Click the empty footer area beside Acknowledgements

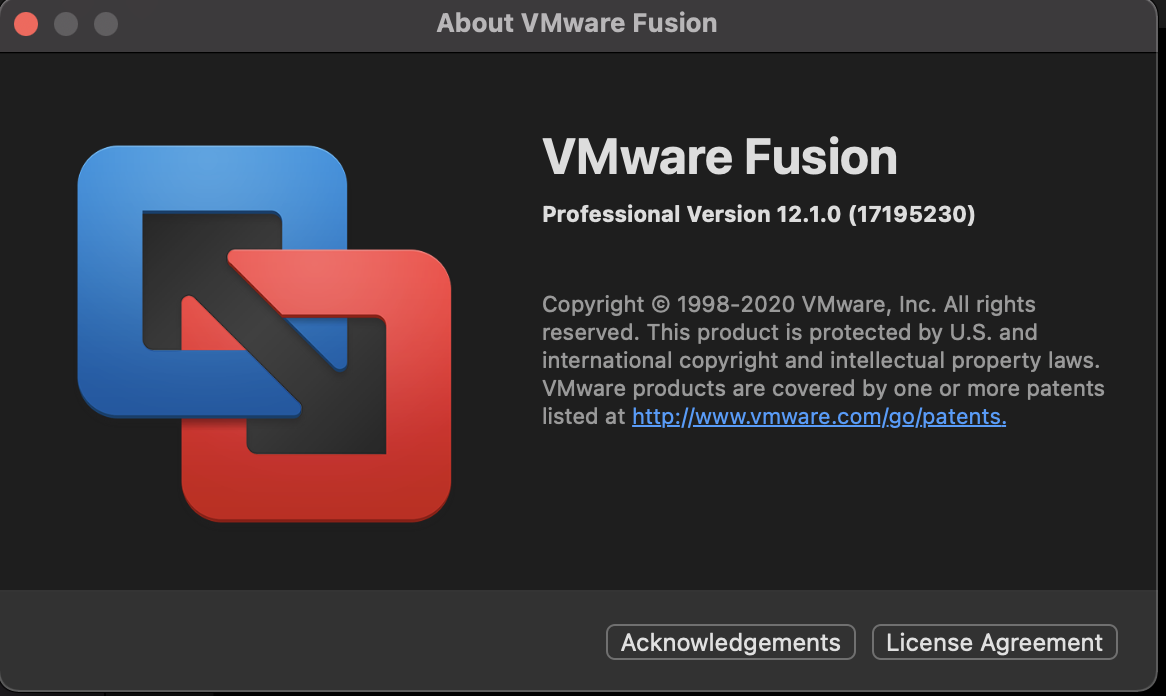click(300, 642)
